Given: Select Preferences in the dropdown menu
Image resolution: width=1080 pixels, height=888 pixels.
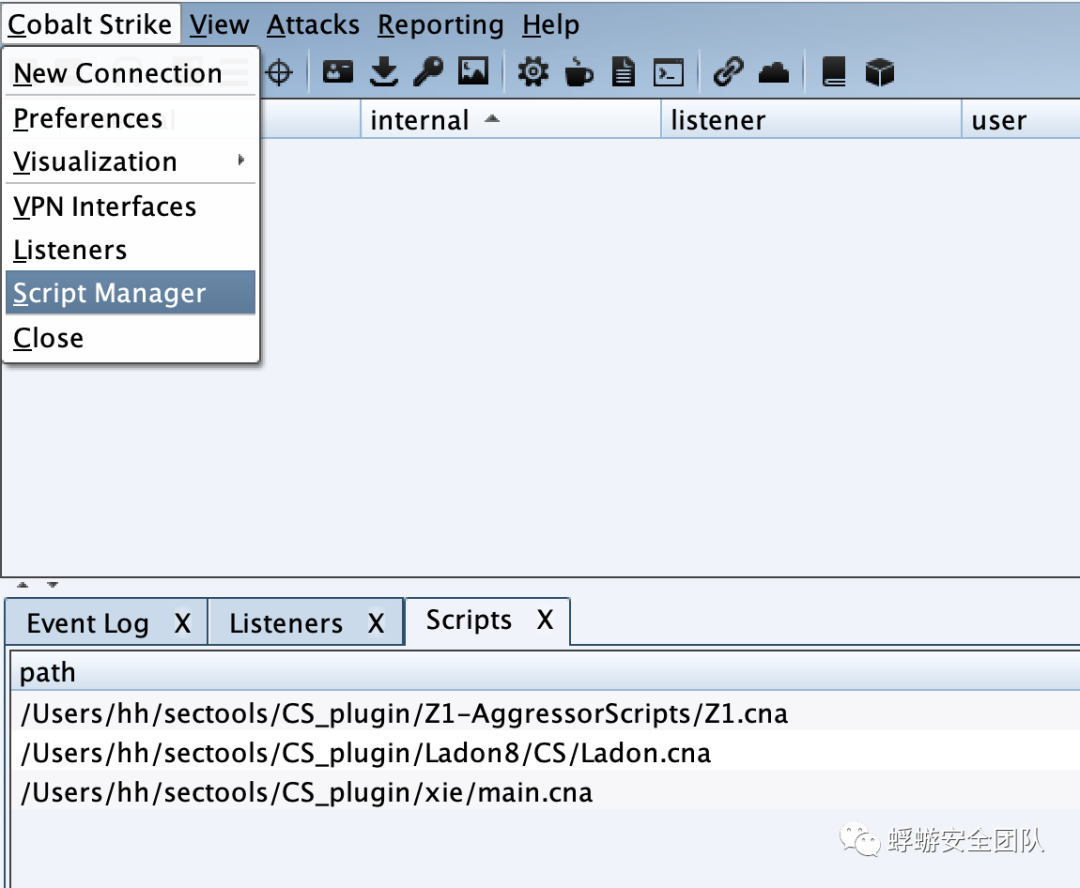Looking at the screenshot, I should coord(131,118).
